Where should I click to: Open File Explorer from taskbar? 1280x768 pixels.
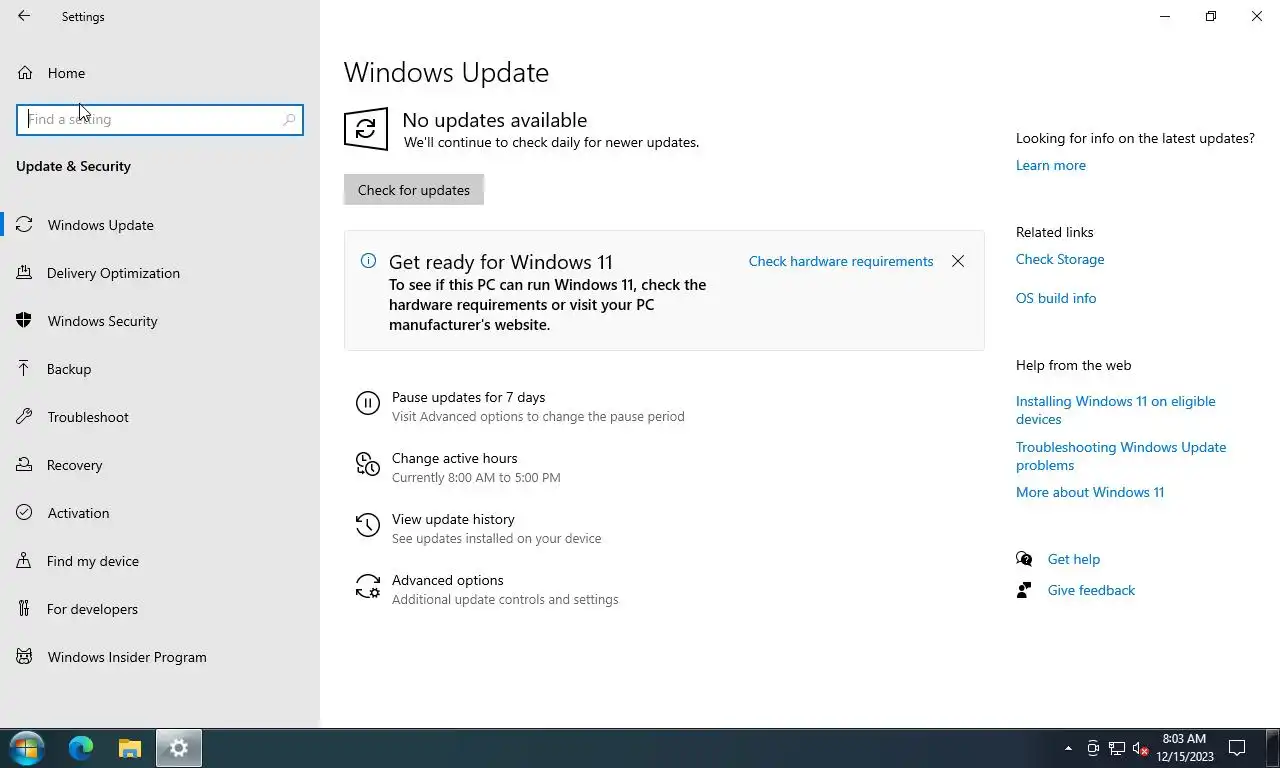point(130,748)
